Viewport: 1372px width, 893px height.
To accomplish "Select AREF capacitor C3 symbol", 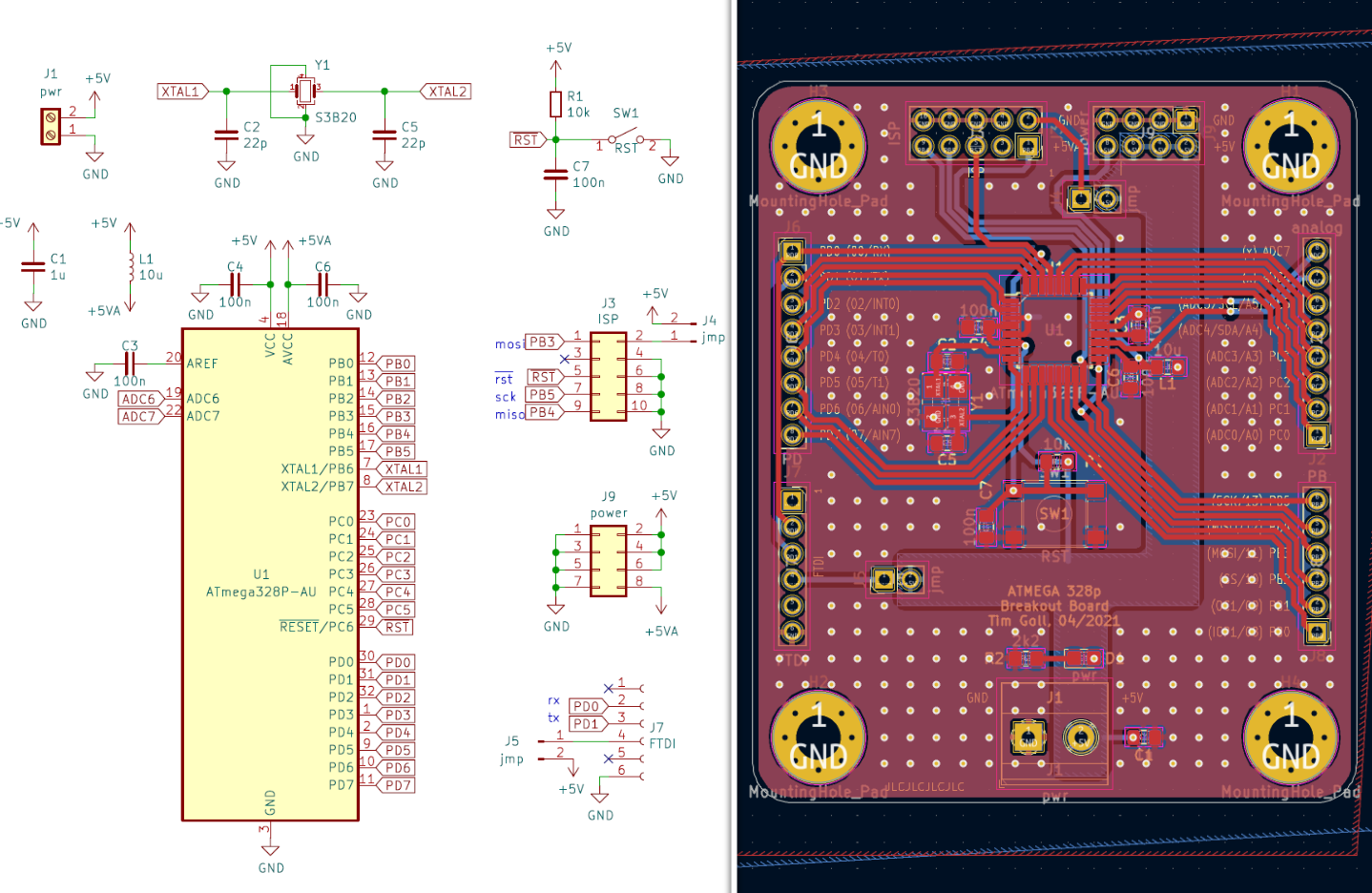I will click(130, 363).
